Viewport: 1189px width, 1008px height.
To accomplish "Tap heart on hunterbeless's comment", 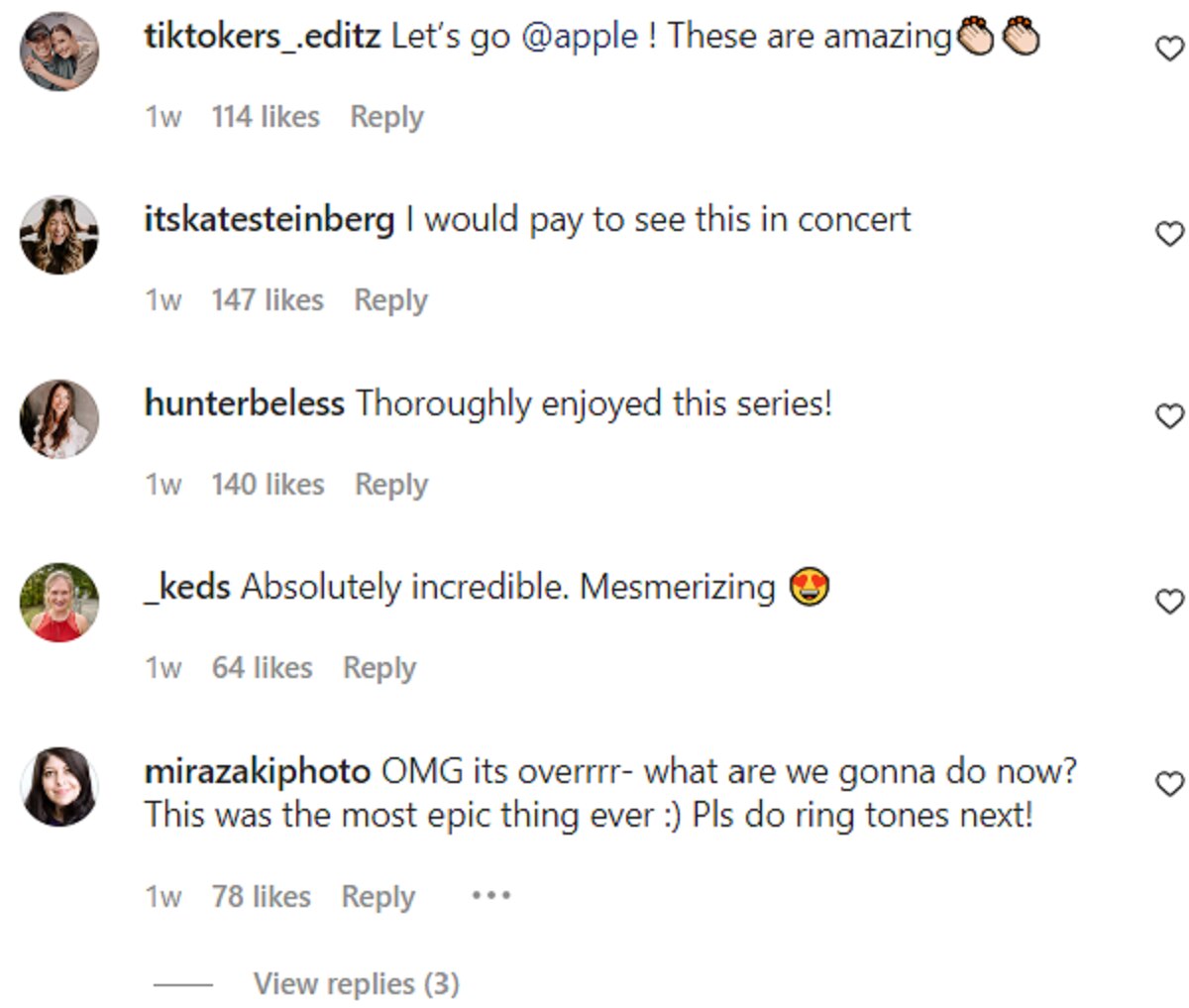I will [x=1170, y=416].
